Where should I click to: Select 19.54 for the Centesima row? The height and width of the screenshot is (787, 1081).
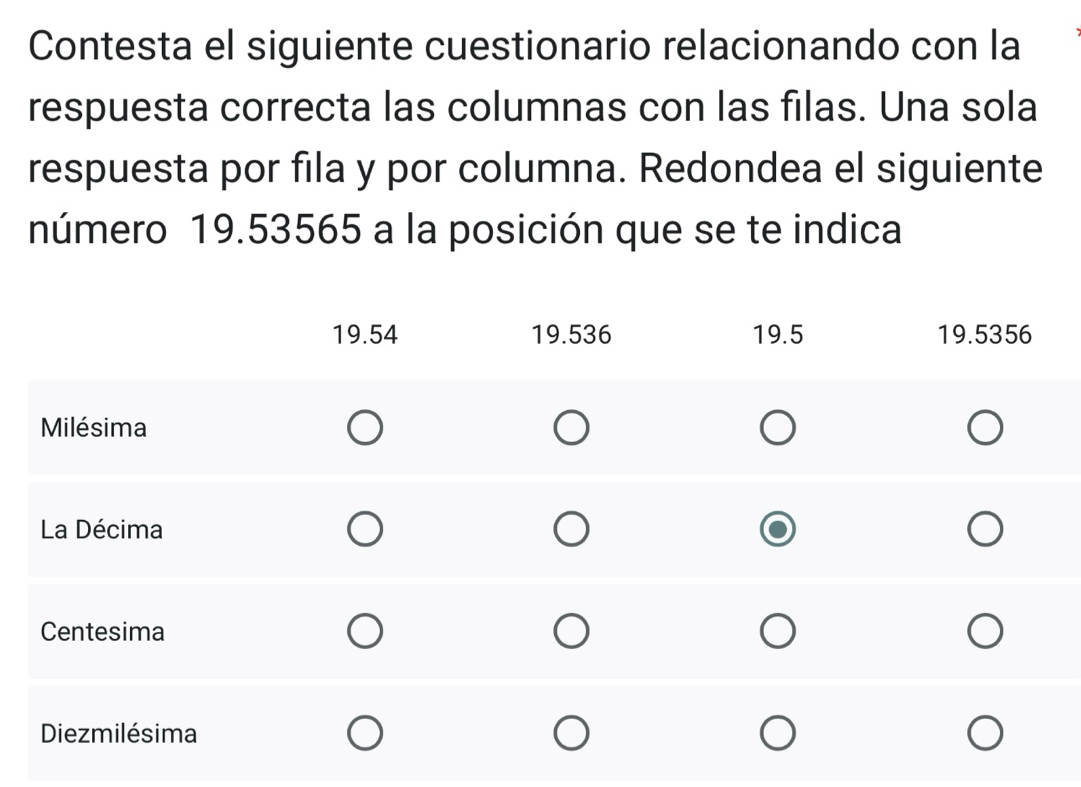[364, 633]
